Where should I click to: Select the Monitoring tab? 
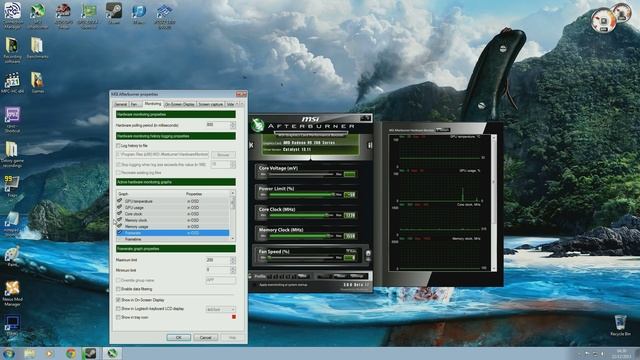[x=153, y=104]
